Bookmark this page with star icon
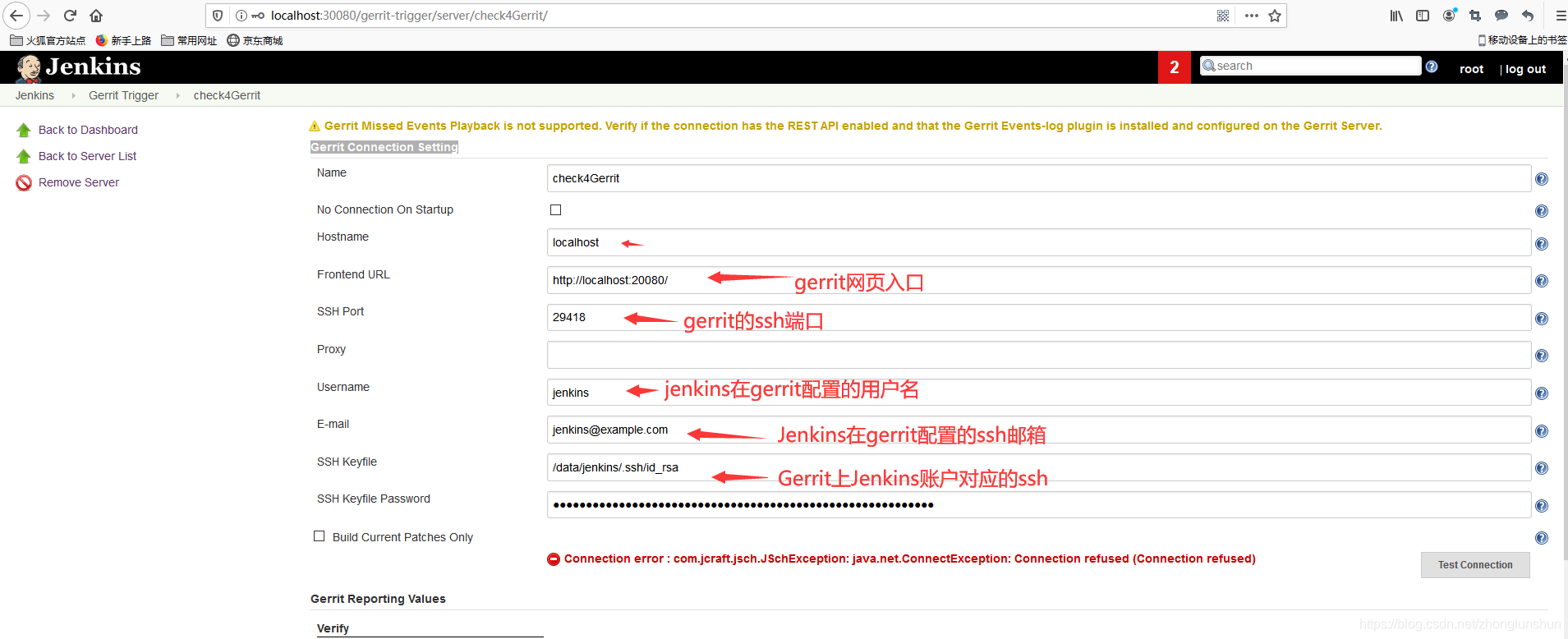 [1275, 16]
